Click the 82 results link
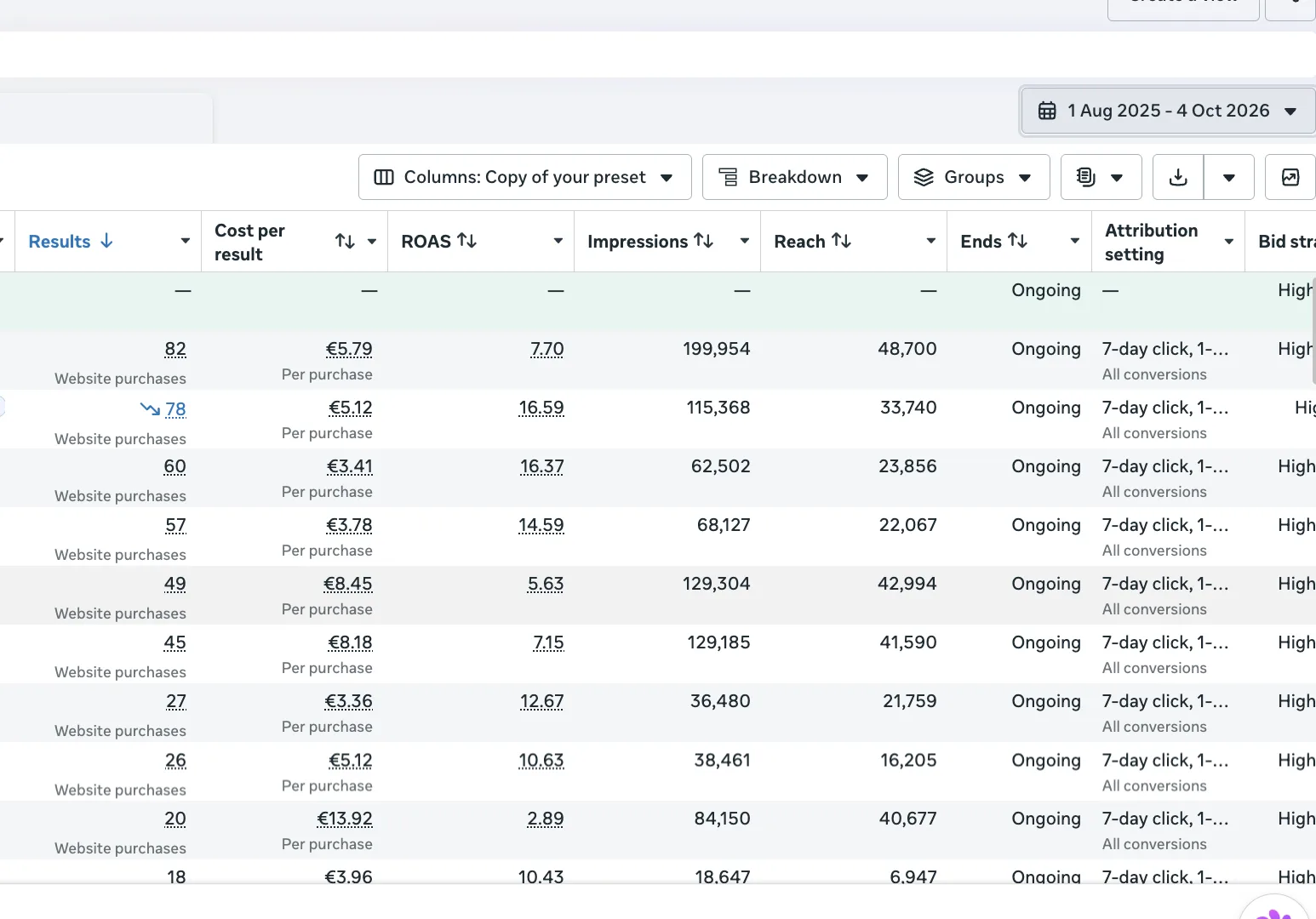This screenshot has width=1316, height=919. click(x=175, y=349)
